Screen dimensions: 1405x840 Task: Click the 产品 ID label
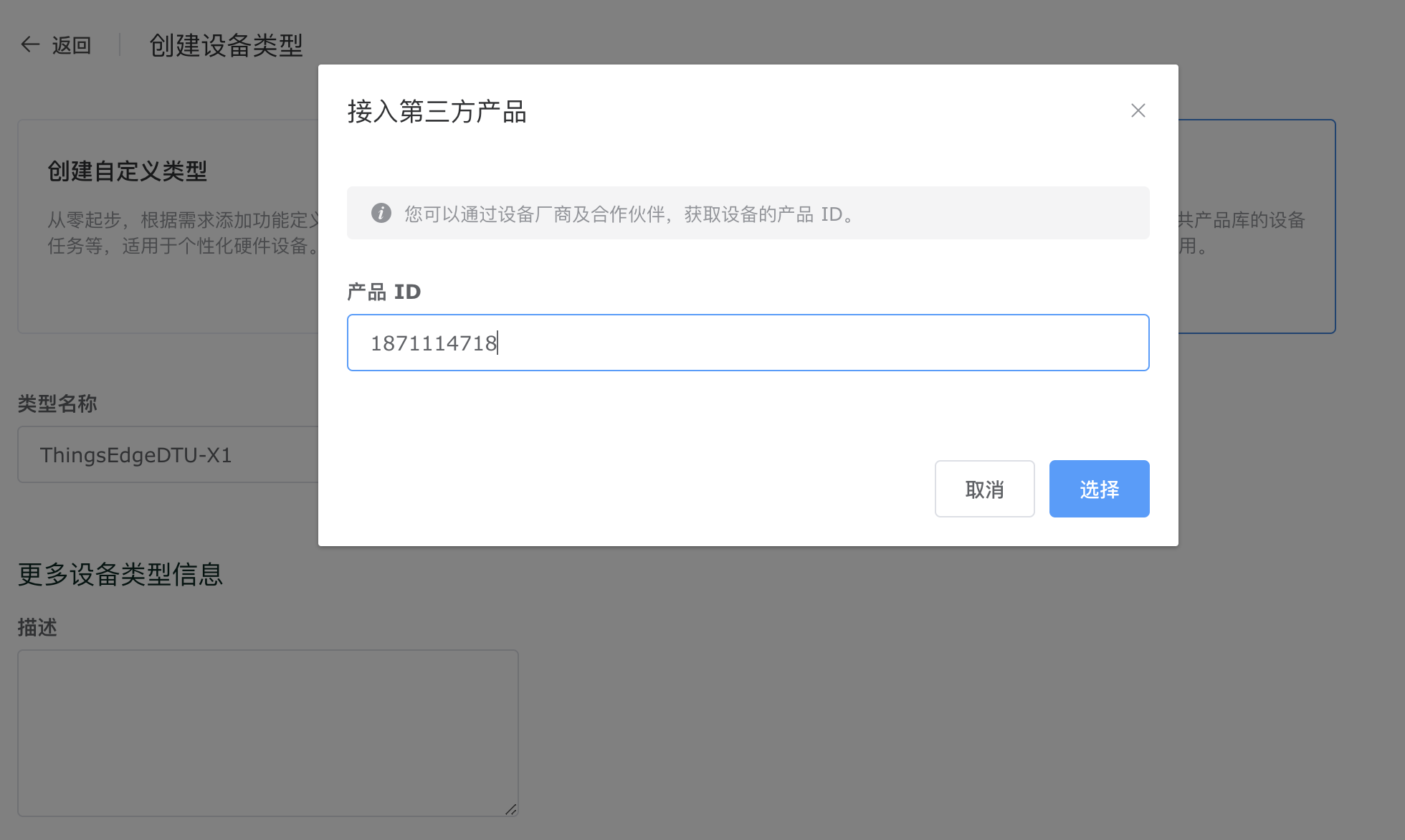click(384, 292)
